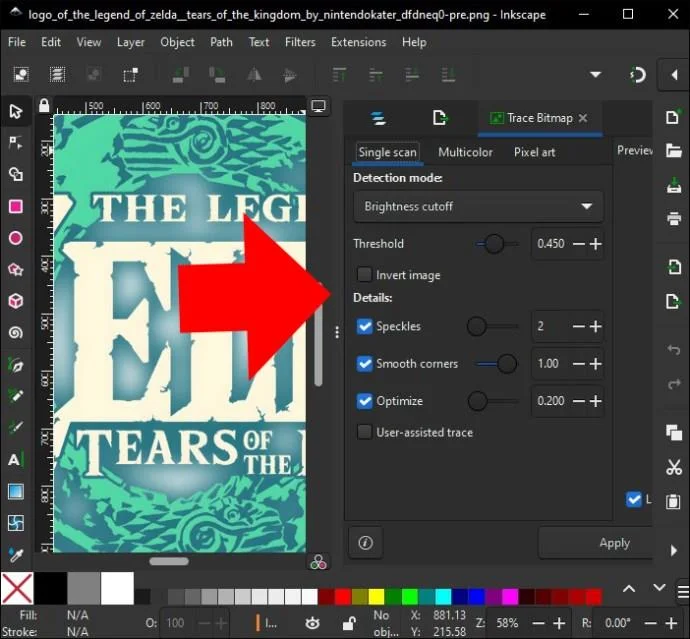Viewport: 690px width, 639px height.
Task: Click the trace info button
Action: pyautogui.click(x=365, y=543)
